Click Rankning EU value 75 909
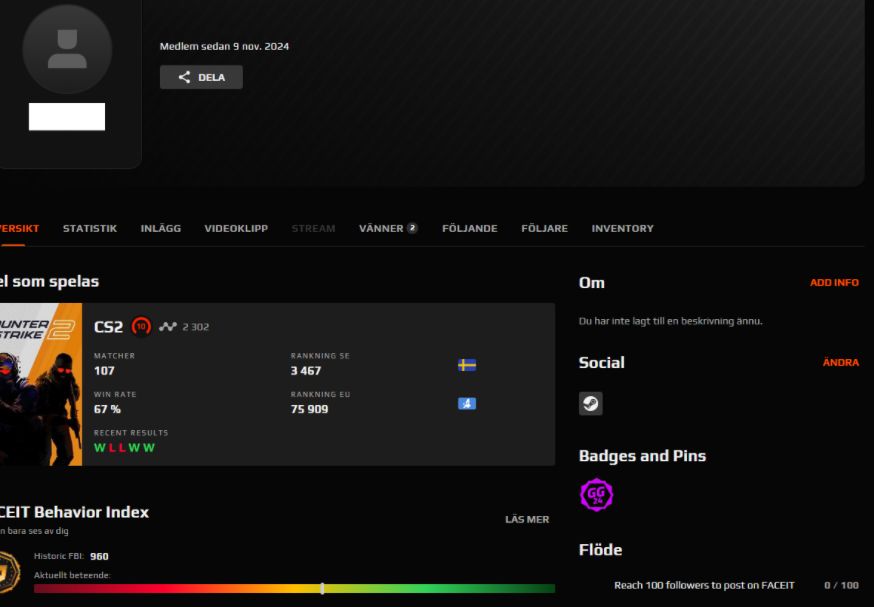This screenshot has width=874, height=607. [x=309, y=409]
